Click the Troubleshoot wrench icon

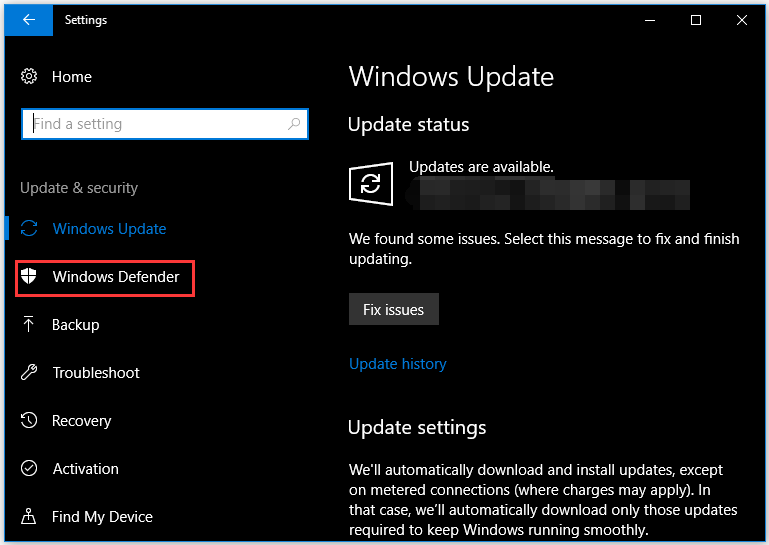[29, 372]
